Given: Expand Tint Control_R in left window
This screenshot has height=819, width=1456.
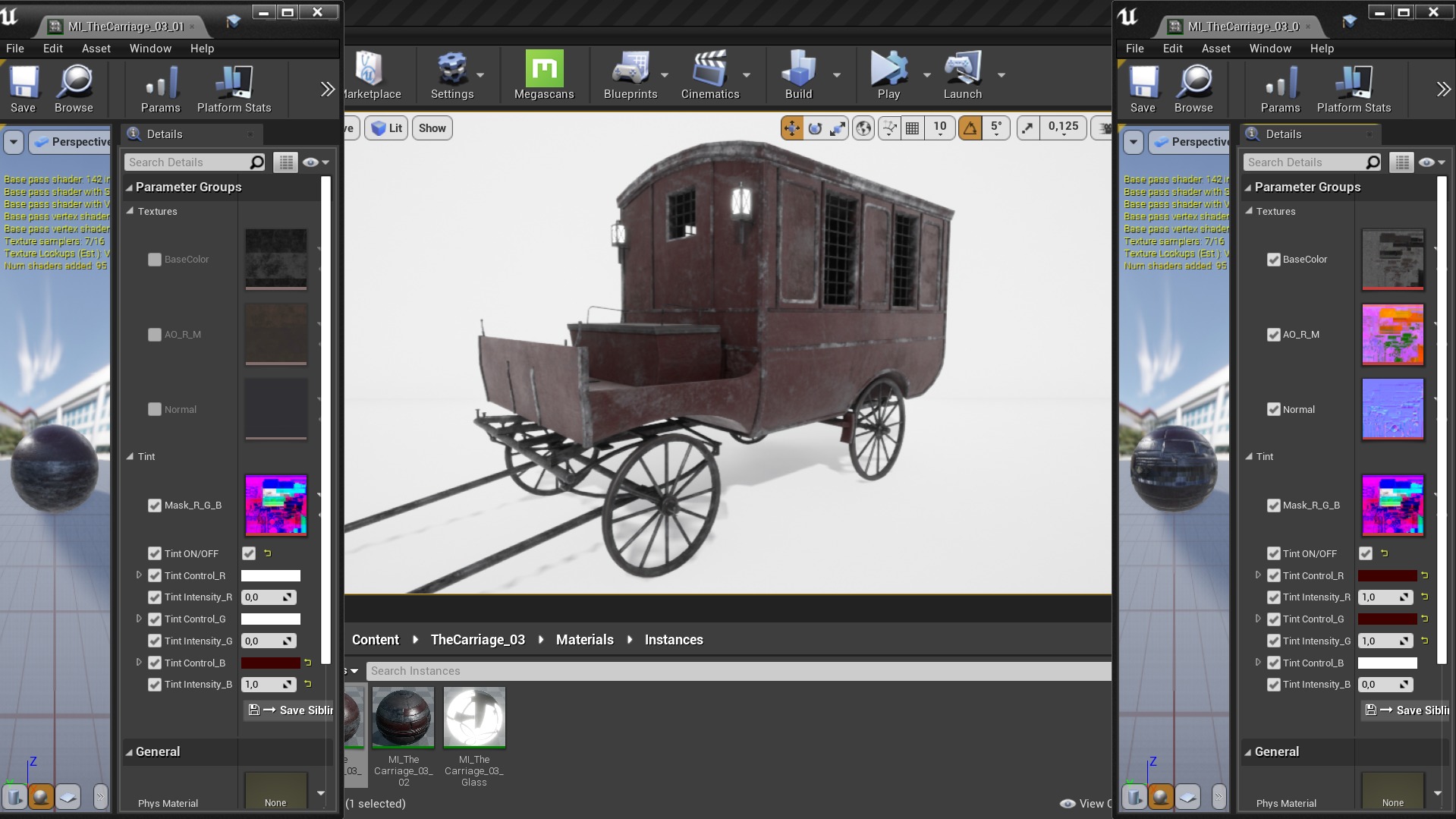Looking at the screenshot, I should [139, 575].
